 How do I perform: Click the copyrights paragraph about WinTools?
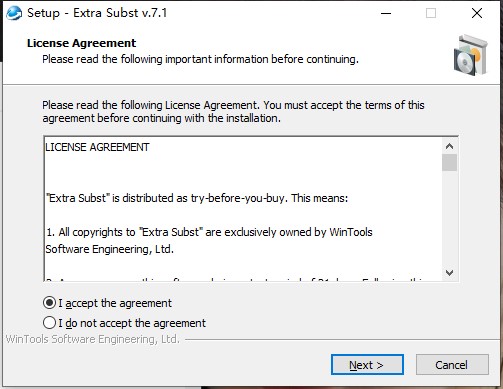point(209,240)
